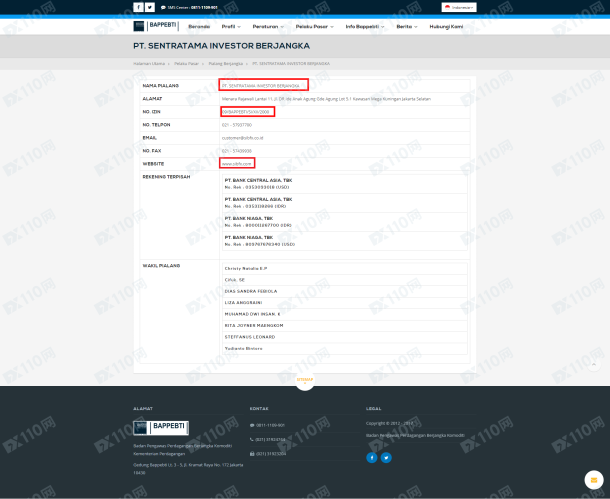Image resolution: width=610 pixels, height=499 pixels.
Task: Click Badan Pengawas text under Legal
Action: tap(415, 435)
